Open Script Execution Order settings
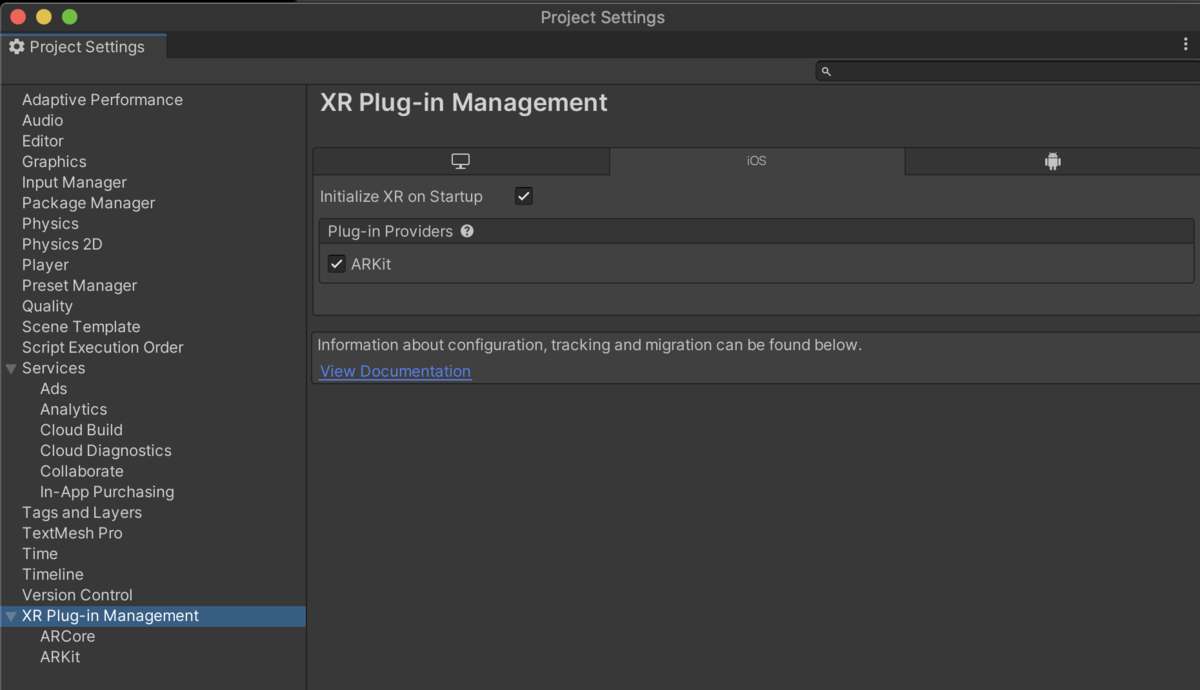Image resolution: width=1200 pixels, height=690 pixels. pos(103,347)
